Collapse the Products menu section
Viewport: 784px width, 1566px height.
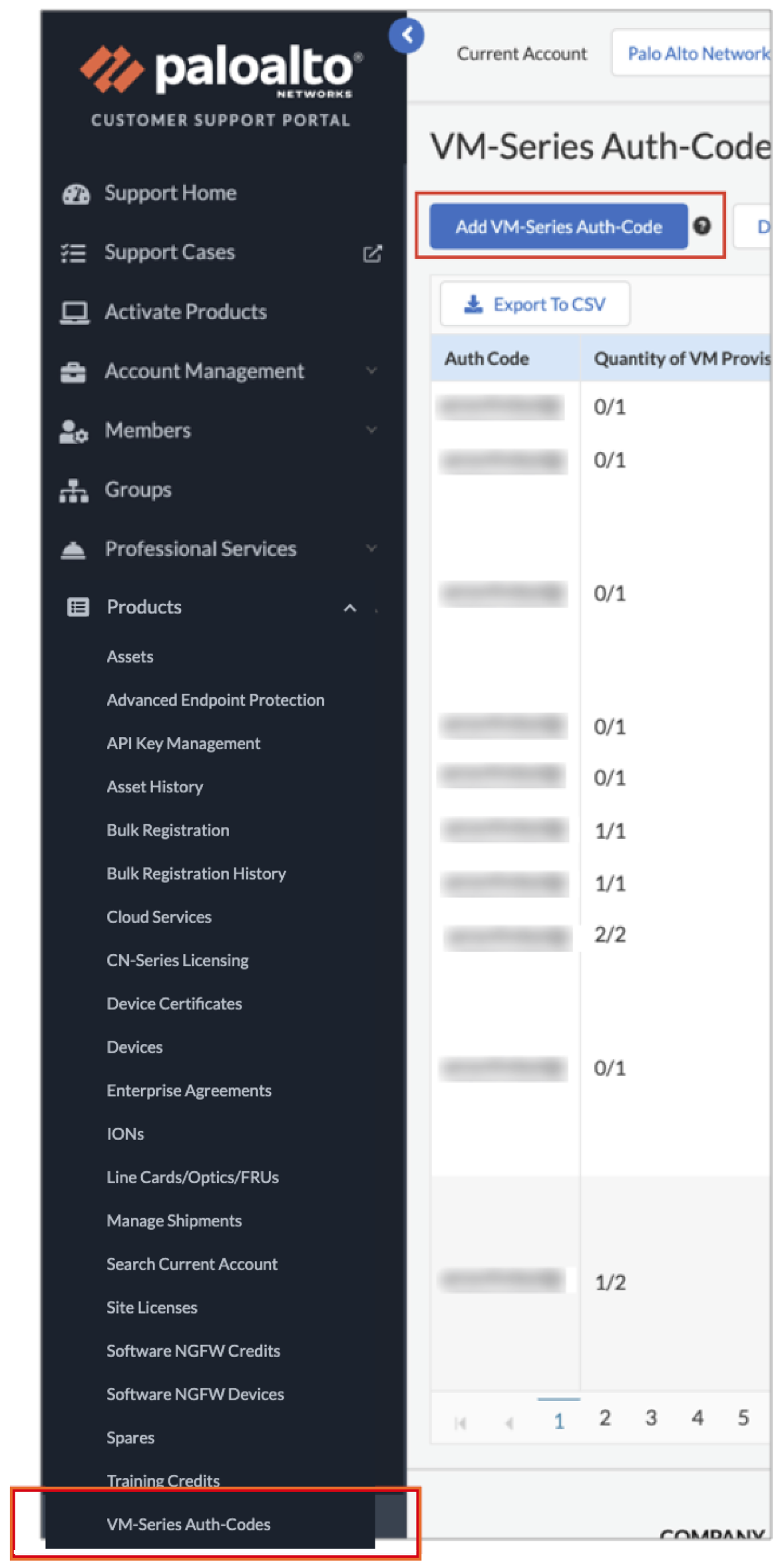[350, 608]
